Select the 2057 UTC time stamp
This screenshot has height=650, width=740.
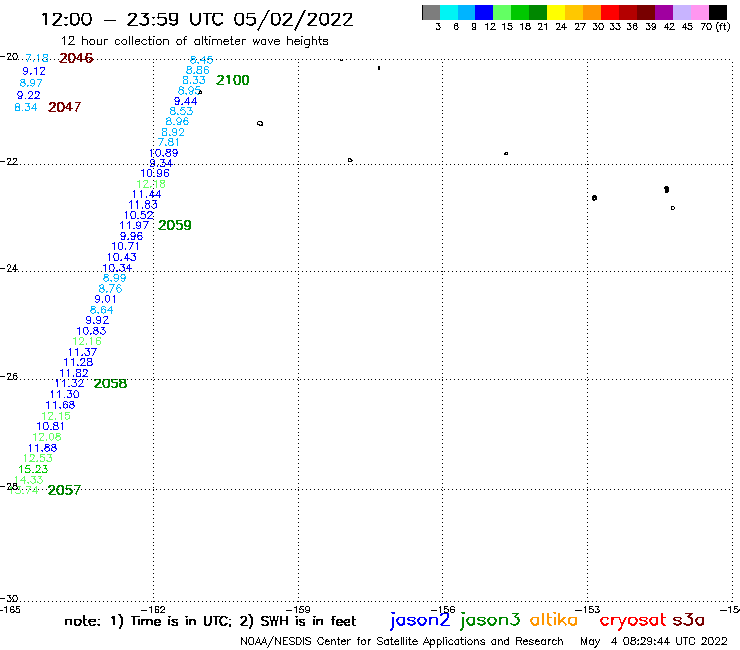point(64,490)
